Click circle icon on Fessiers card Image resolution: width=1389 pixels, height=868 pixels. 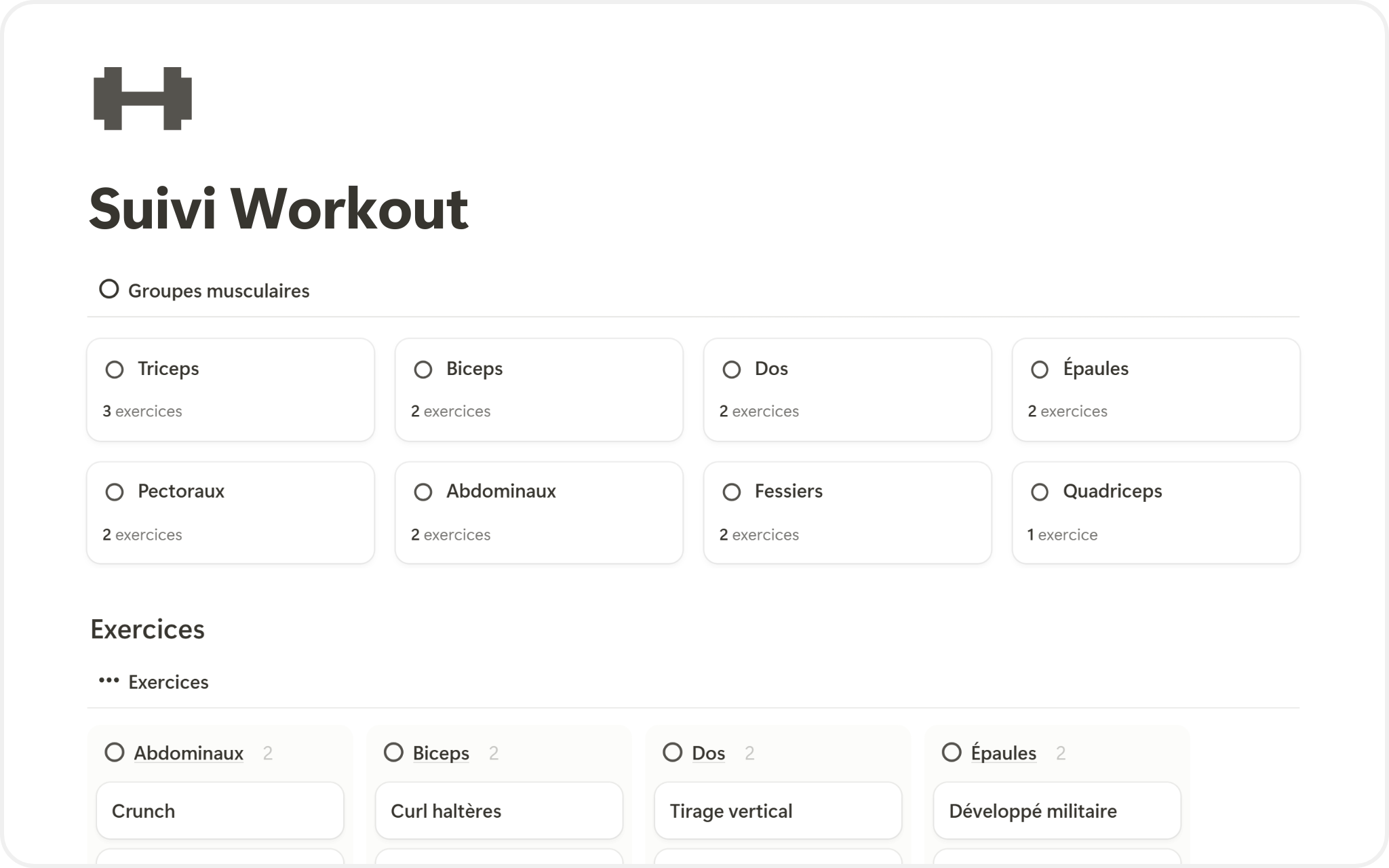point(731,492)
